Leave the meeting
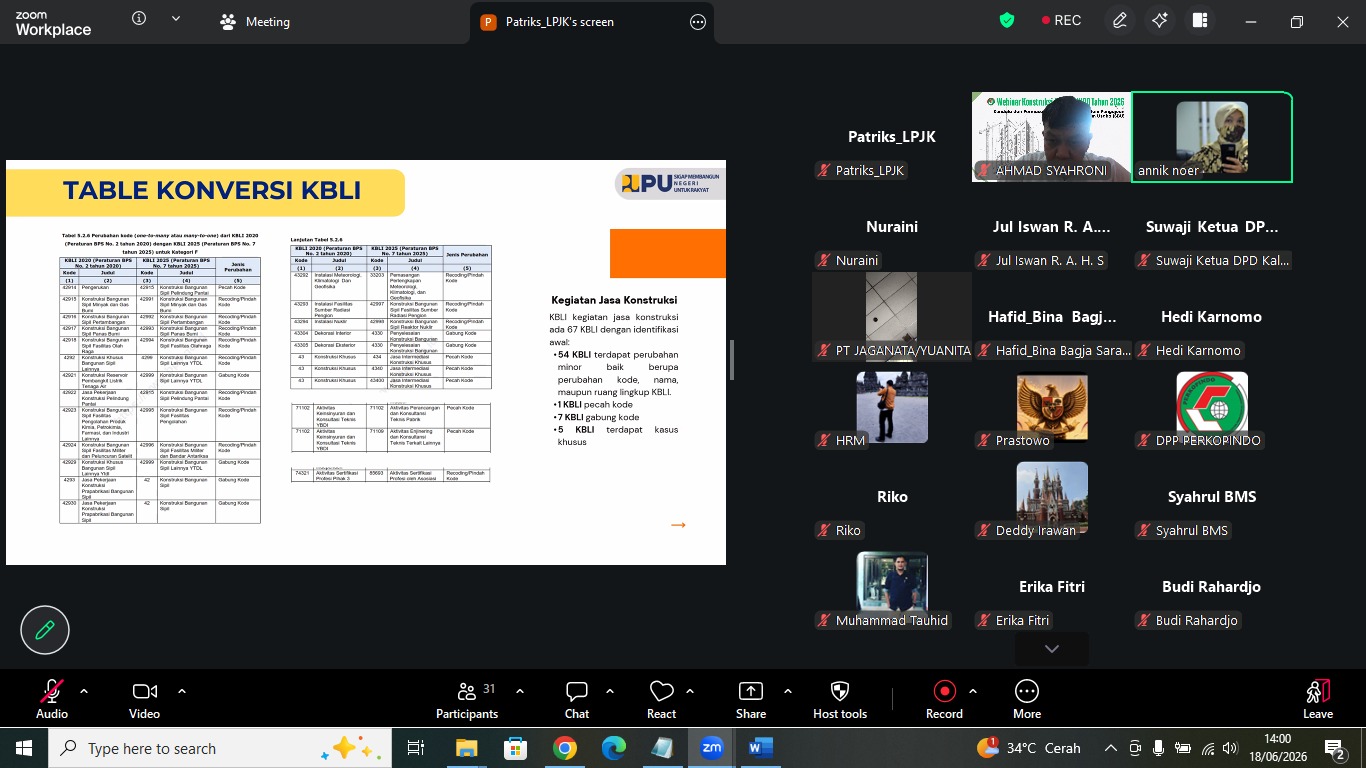The width and height of the screenshot is (1366, 768). click(1318, 699)
